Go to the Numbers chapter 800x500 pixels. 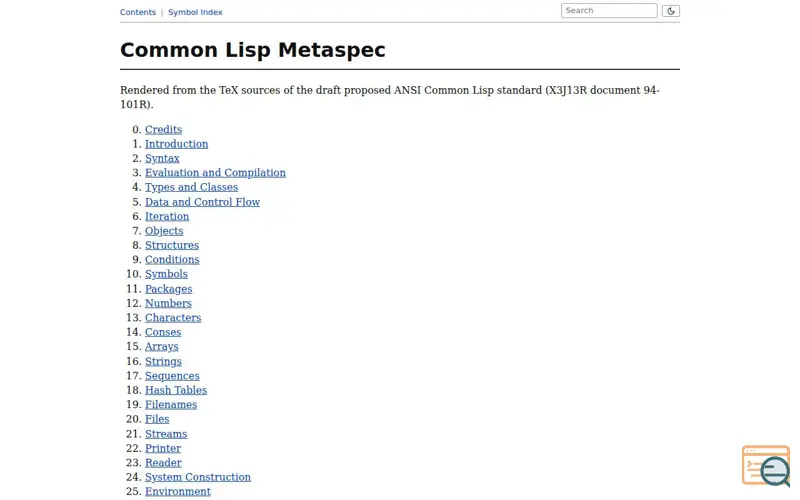[x=168, y=303]
